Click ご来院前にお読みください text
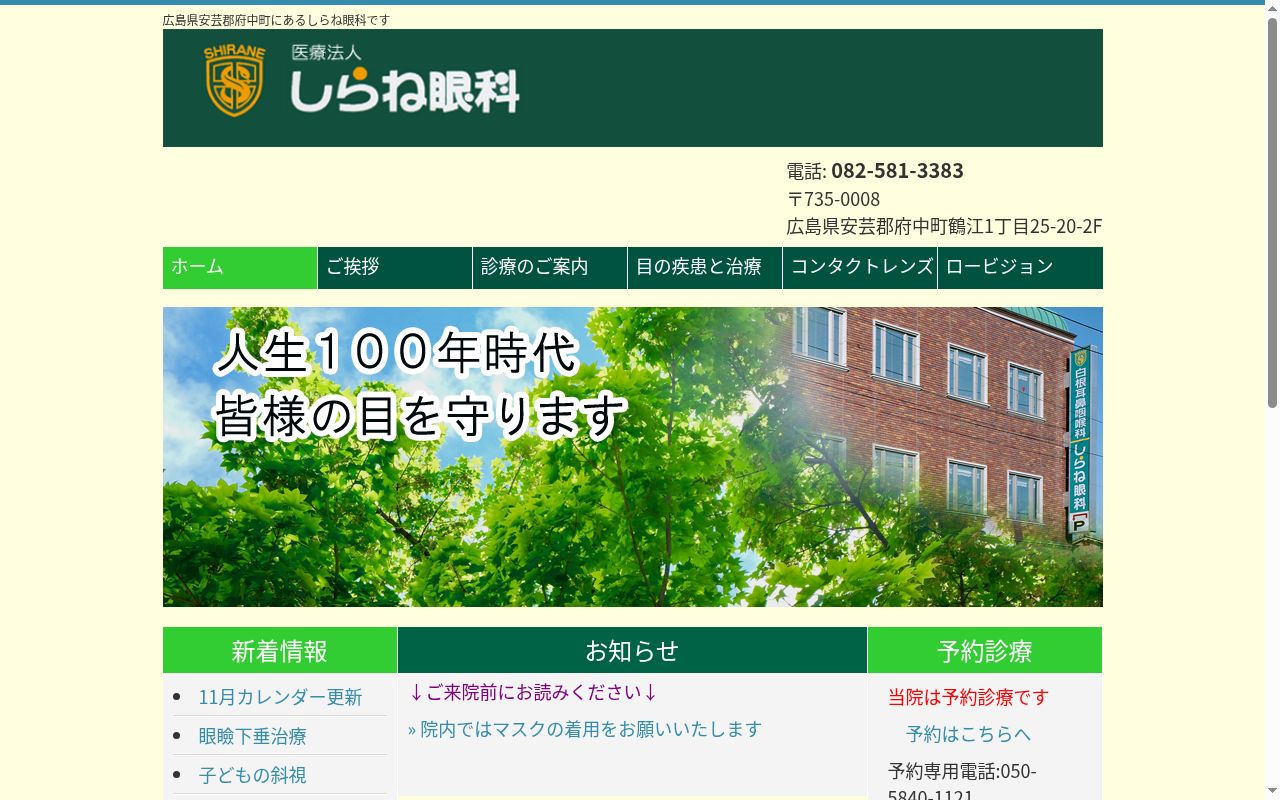The width and height of the screenshot is (1280, 800). (x=532, y=692)
